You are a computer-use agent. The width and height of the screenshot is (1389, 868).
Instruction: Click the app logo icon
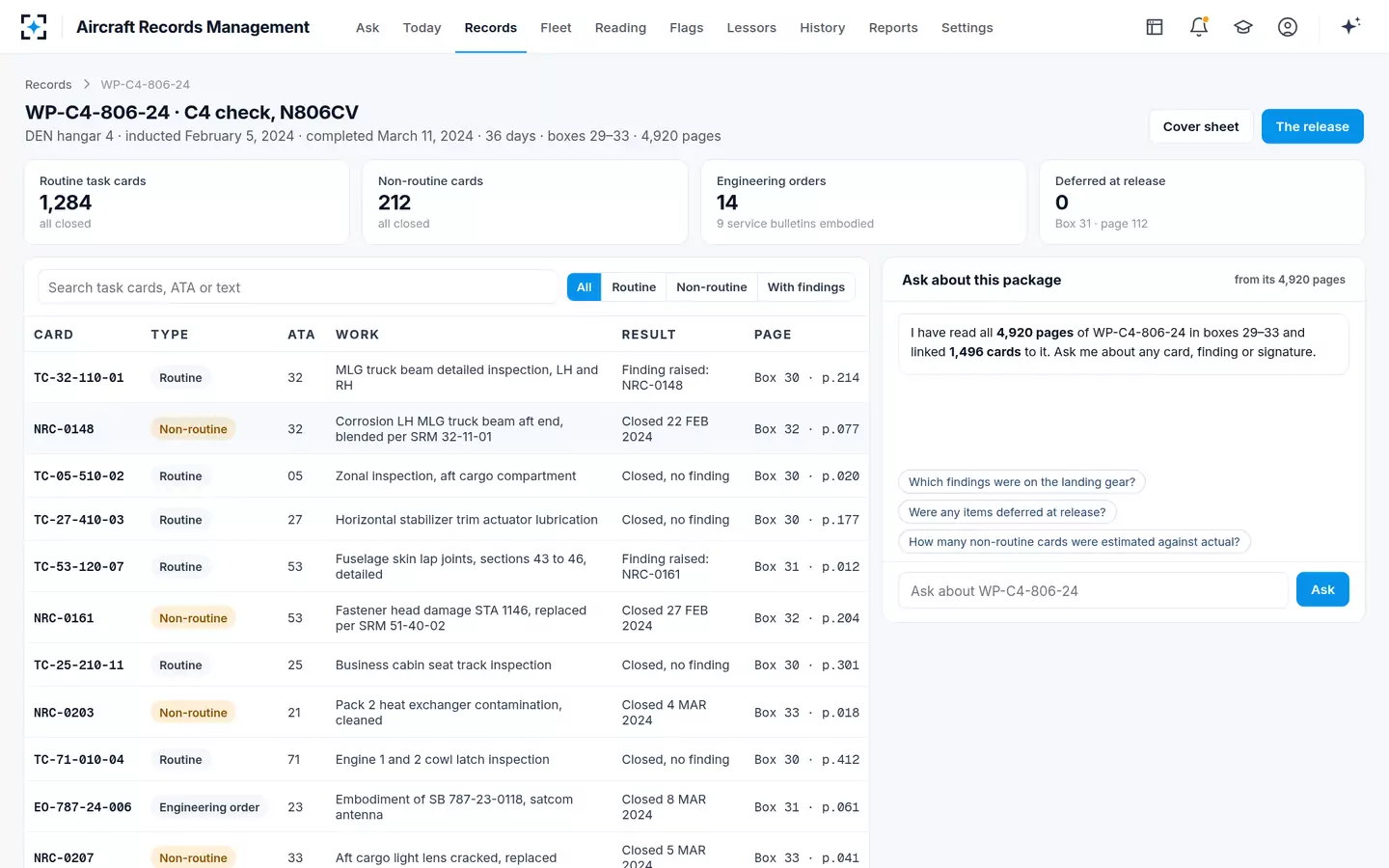(34, 27)
